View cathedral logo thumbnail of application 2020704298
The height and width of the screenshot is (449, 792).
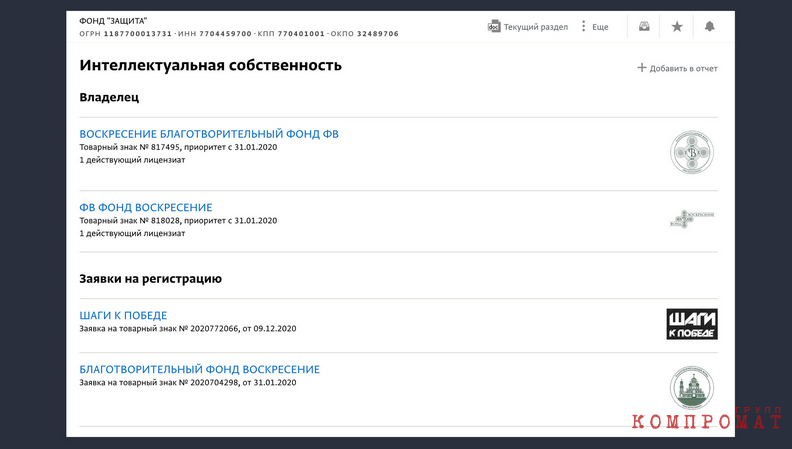coord(692,388)
